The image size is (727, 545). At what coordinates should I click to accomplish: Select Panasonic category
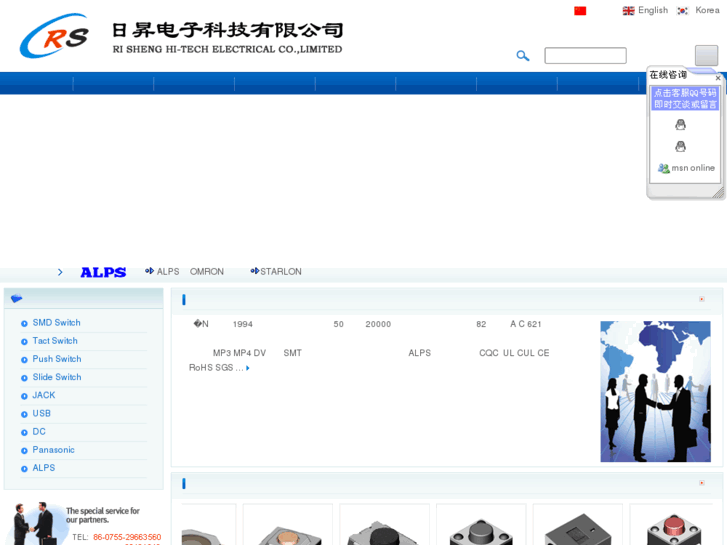[x=53, y=450]
